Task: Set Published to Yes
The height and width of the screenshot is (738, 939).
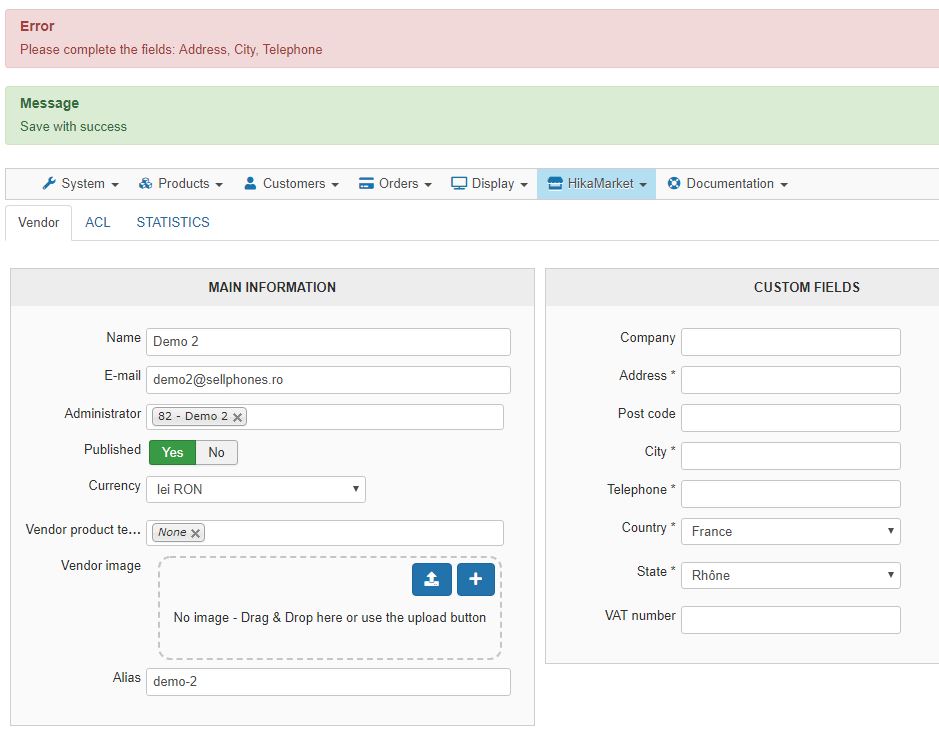Action: (172, 452)
